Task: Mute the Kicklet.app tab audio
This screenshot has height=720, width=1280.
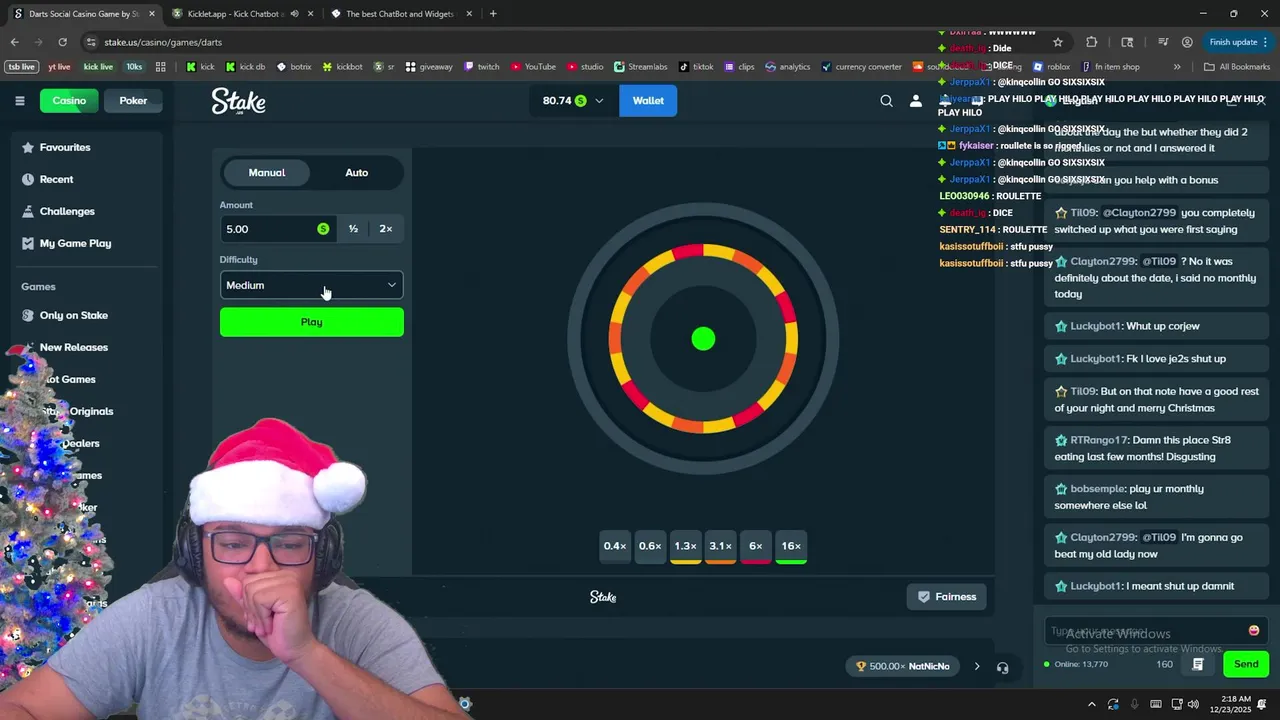Action: pyautogui.click(x=294, y=14)
